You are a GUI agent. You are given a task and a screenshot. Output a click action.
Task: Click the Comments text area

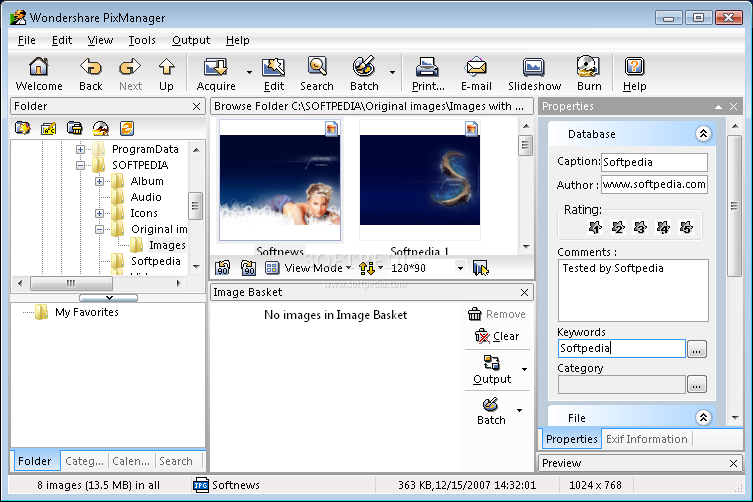pos(633,291)
